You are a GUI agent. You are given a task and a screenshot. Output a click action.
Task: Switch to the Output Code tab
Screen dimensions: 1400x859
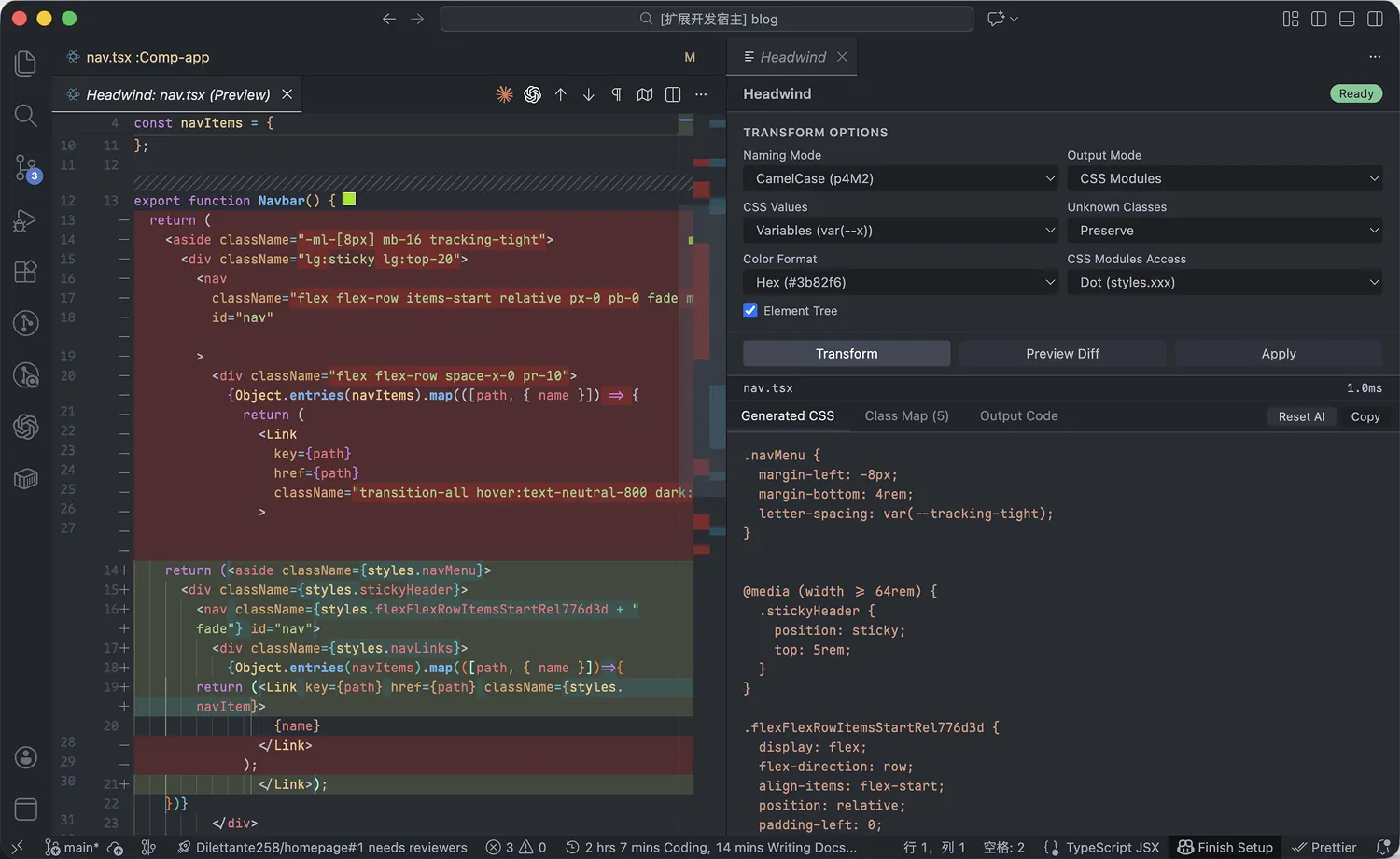[1018, 416]
